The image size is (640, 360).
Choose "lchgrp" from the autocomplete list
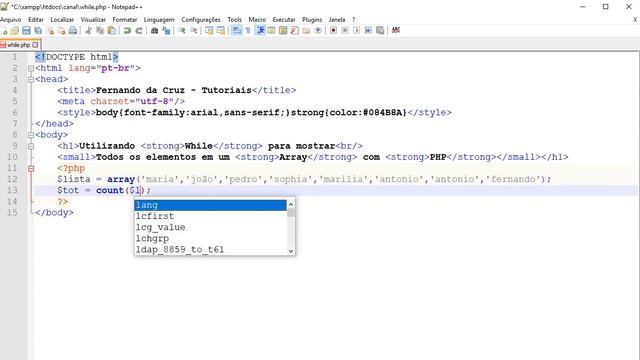[211, 238]
